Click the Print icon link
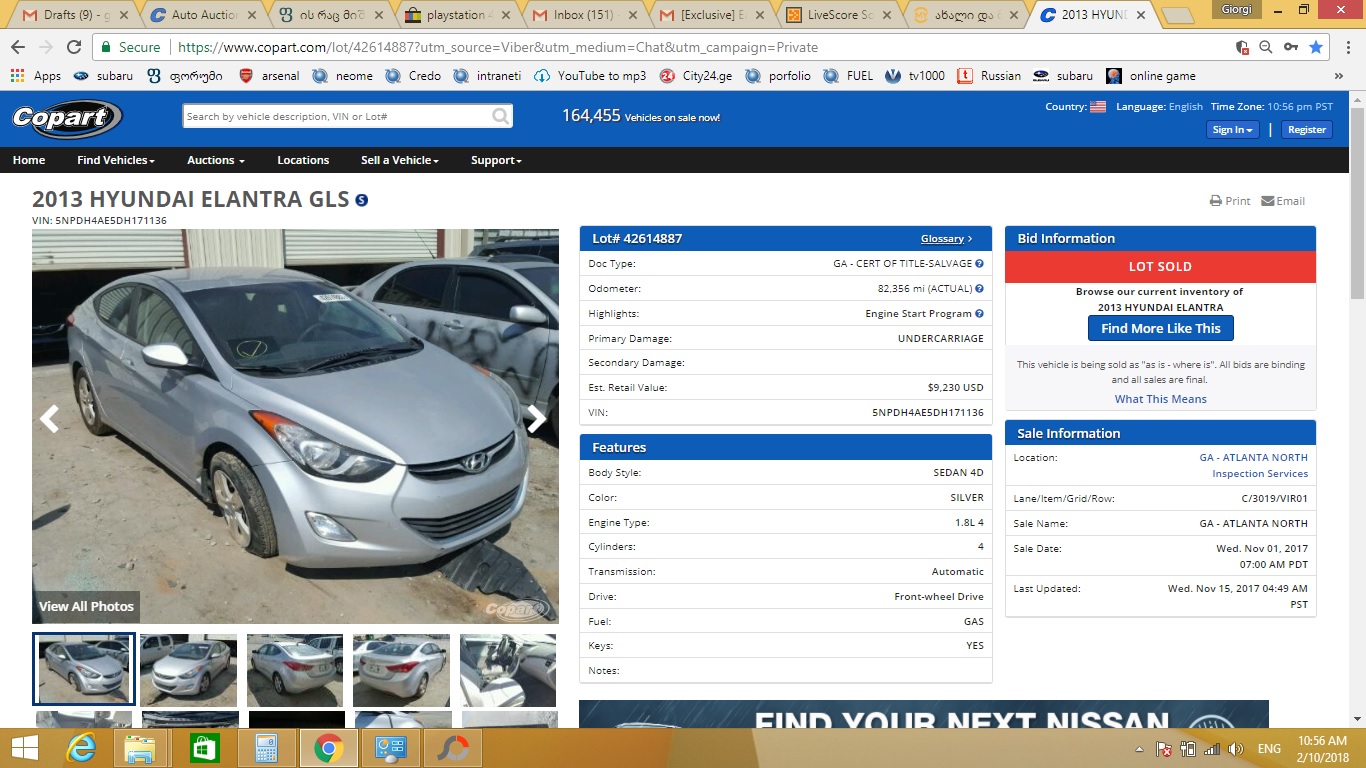The image size is (1366, 768). (1230, 201)
